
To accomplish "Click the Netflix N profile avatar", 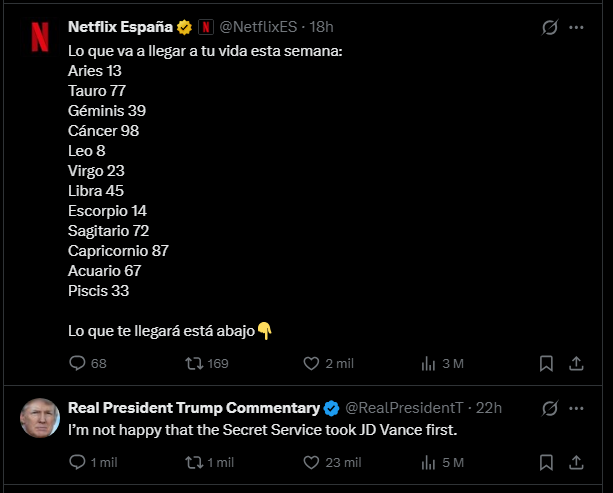I will pos(40,37).
